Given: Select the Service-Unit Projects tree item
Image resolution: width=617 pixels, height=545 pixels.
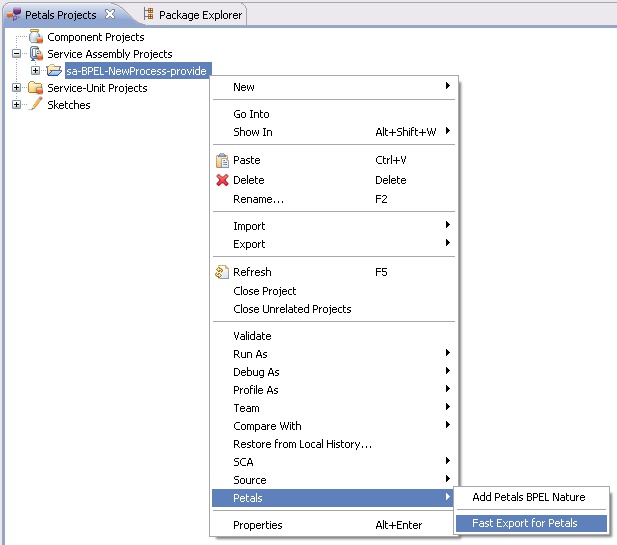Looking at the screenshot, I should click(97, 88).
